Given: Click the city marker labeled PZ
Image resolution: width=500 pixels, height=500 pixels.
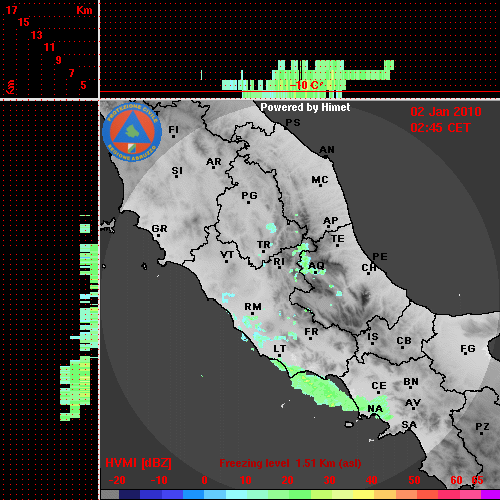Looking at the screenshot, I should pos(482,428).
